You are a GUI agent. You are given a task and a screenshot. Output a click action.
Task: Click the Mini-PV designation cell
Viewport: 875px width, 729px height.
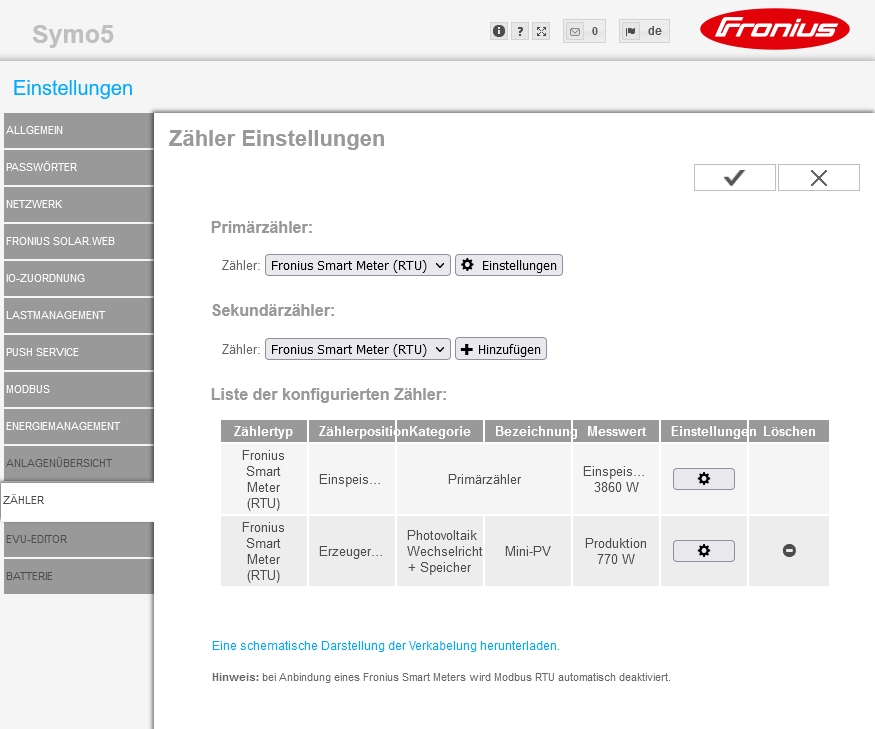[x=528, y=551]
